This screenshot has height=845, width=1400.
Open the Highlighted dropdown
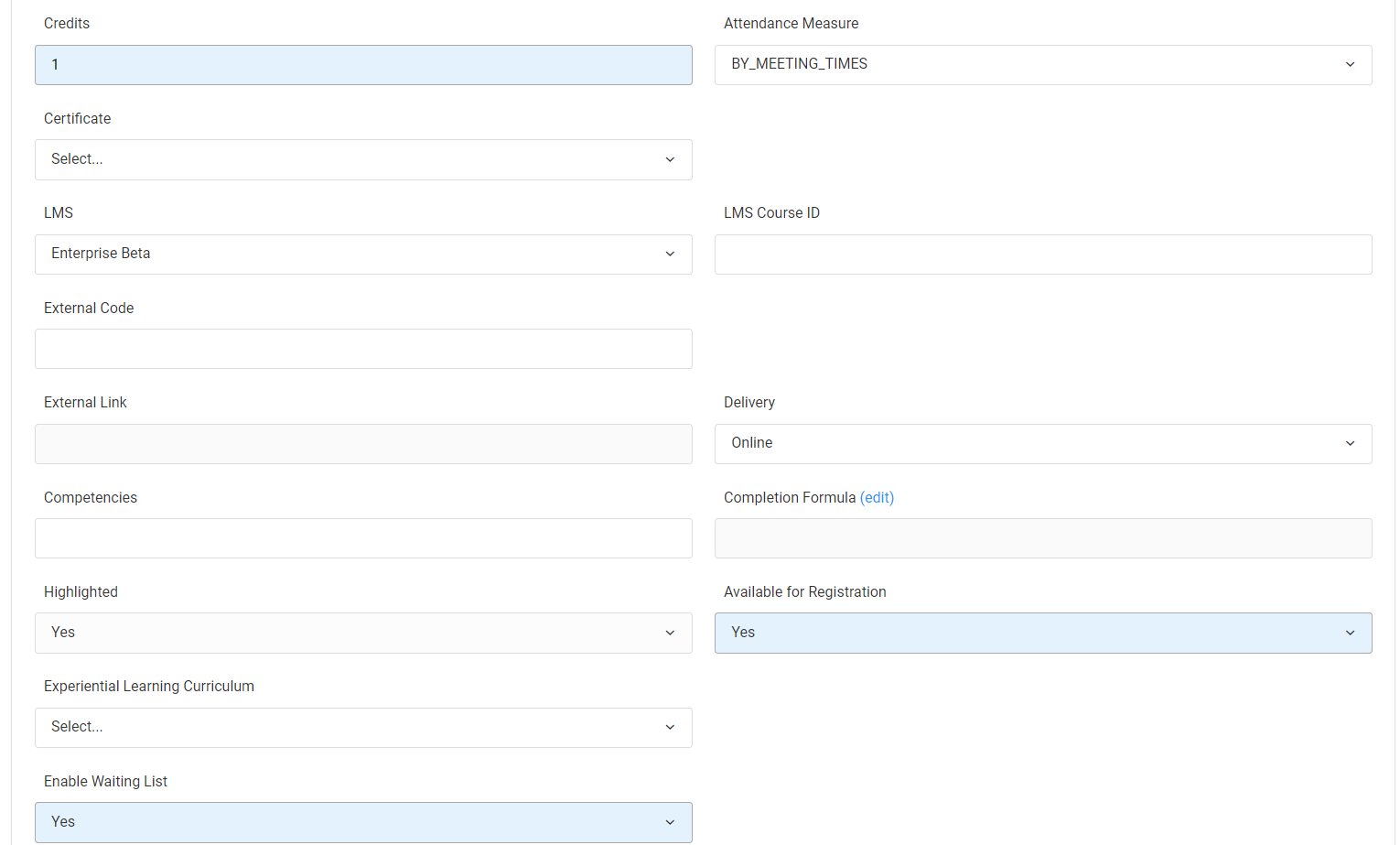pos(363,633)
